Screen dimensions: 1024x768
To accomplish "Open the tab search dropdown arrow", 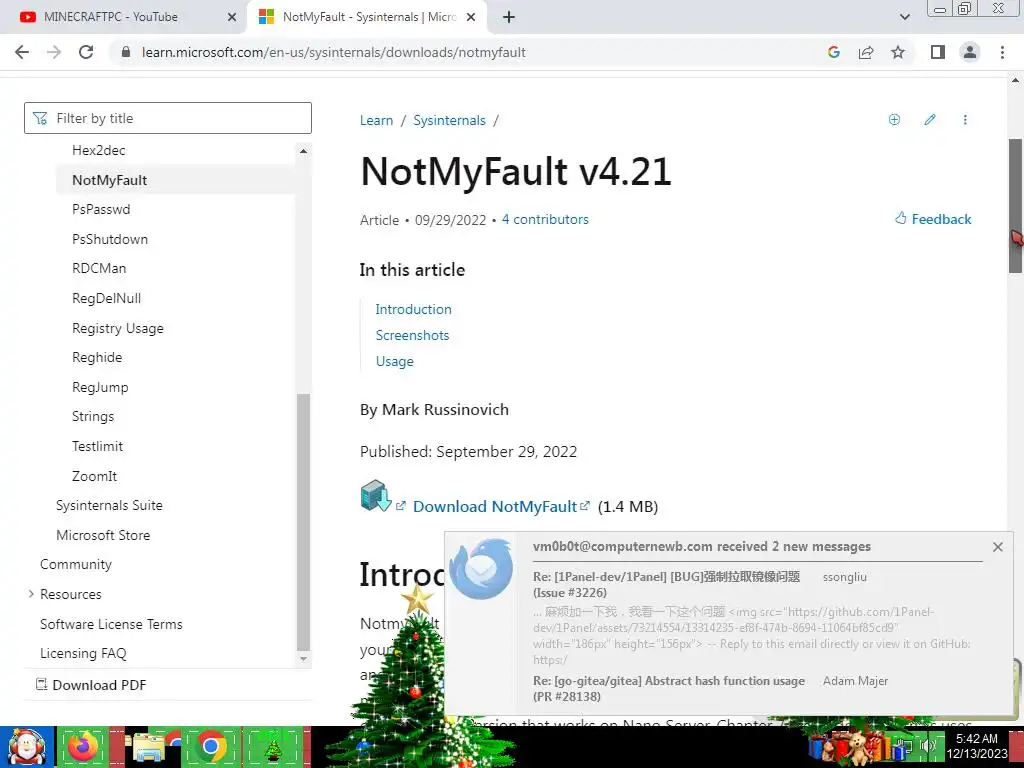I will point(904,17).
